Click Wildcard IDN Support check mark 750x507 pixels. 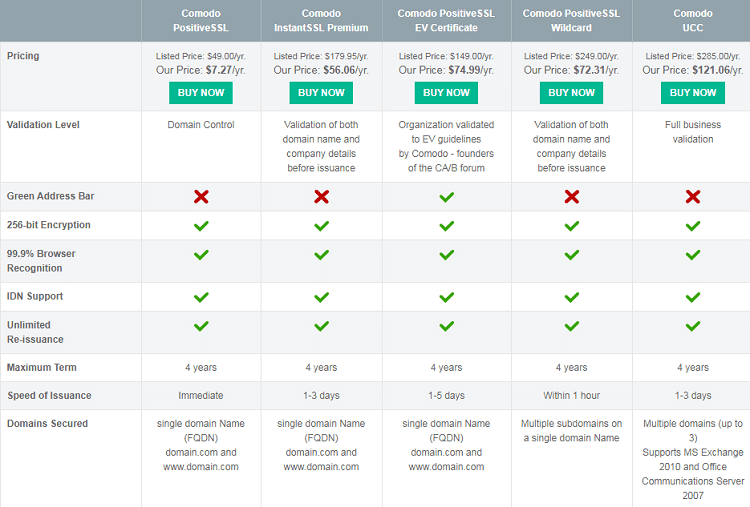[x=571, y=297]
